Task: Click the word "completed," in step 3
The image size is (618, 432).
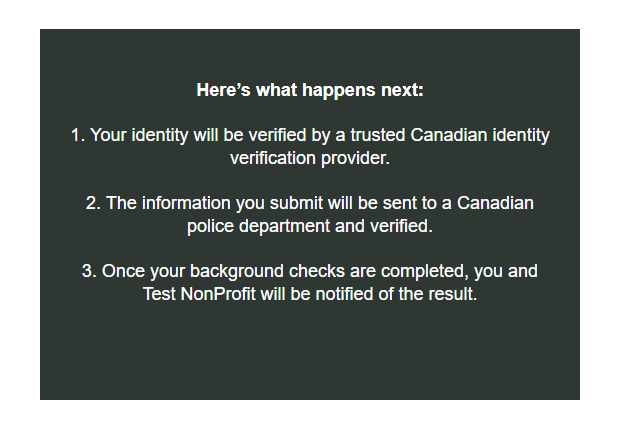Action: coord(425,272)
